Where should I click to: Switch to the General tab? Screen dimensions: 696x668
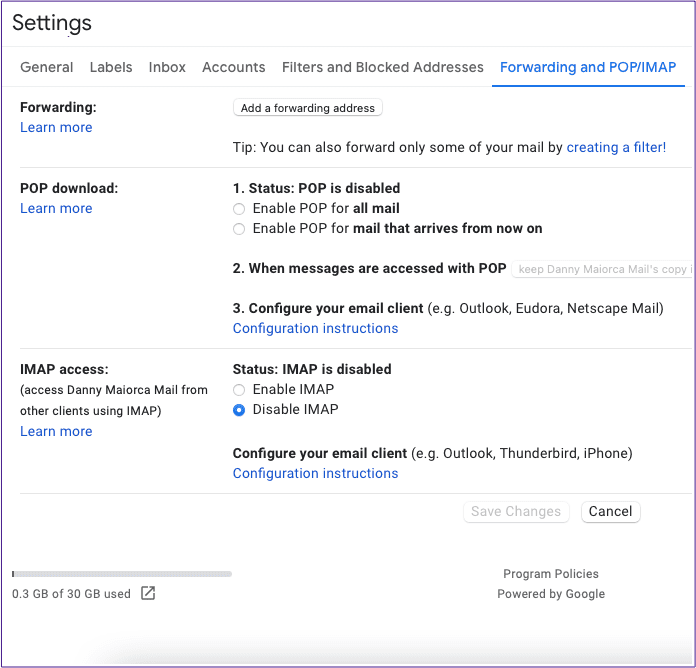[47, 67]
